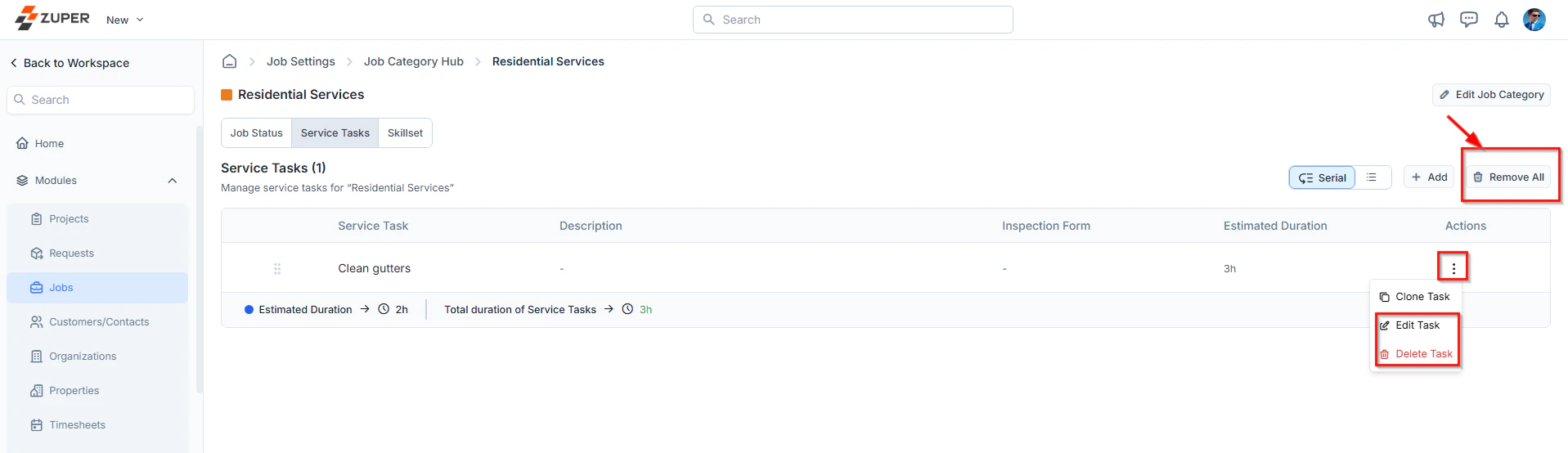The width and height of the screenshot is (1568, 453).
Task: Open Organizations module
Action: tap(97, 357)
